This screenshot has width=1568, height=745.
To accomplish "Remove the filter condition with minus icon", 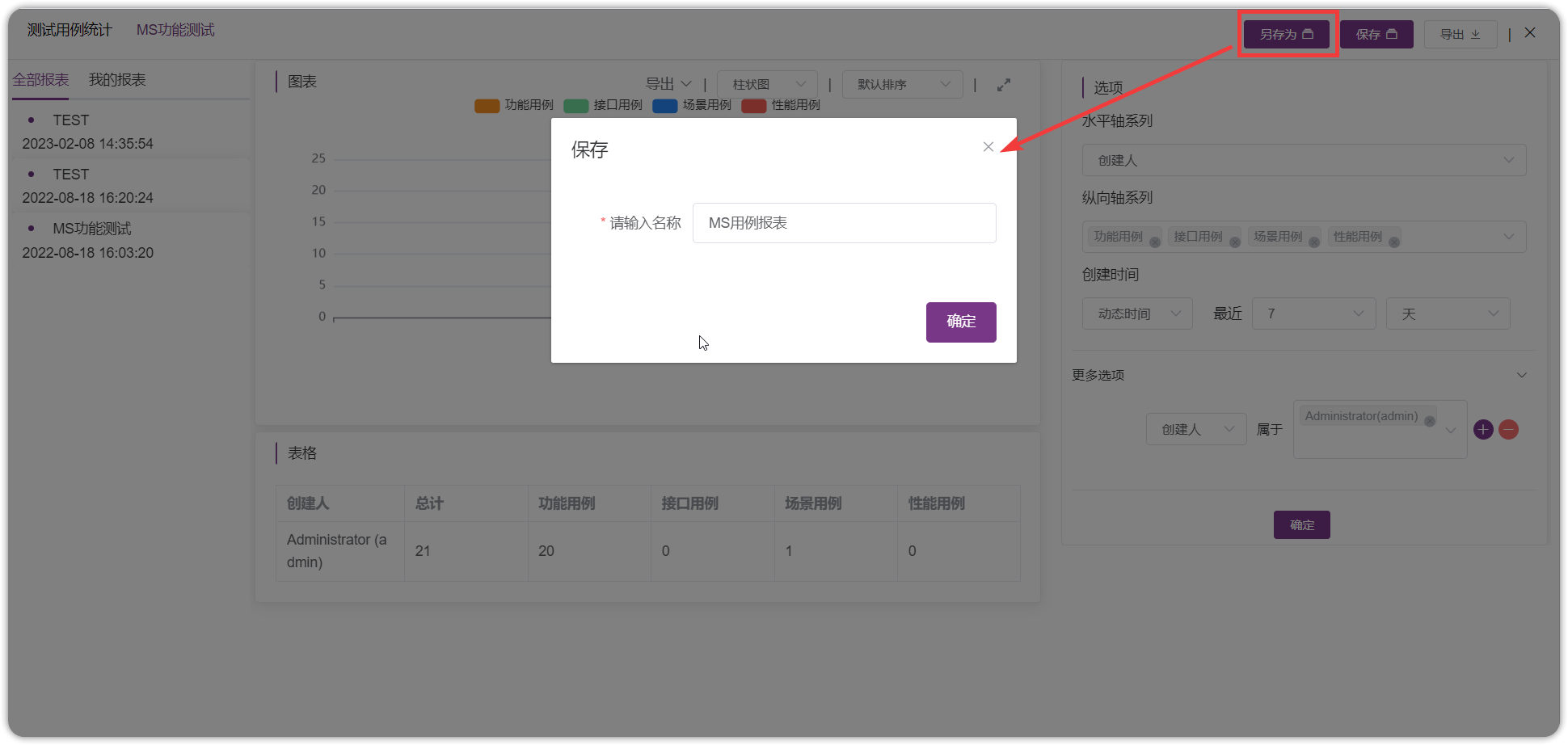I will click(1508, 429).
